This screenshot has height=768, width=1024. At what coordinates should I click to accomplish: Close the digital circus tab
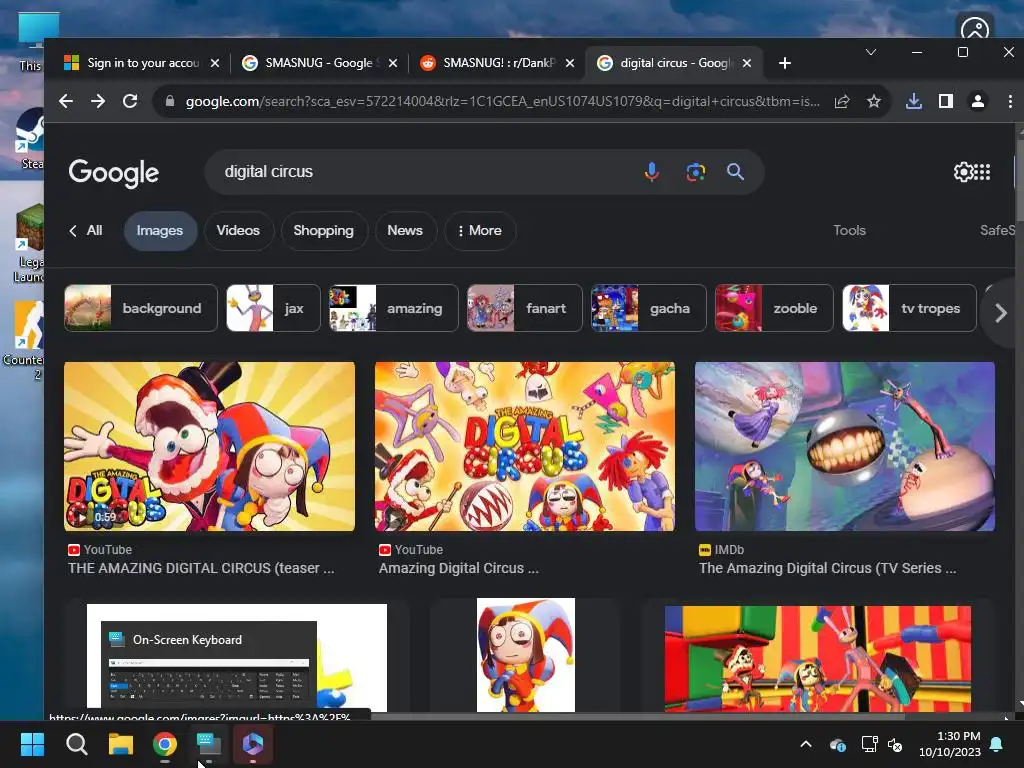(x=747, y=63)
